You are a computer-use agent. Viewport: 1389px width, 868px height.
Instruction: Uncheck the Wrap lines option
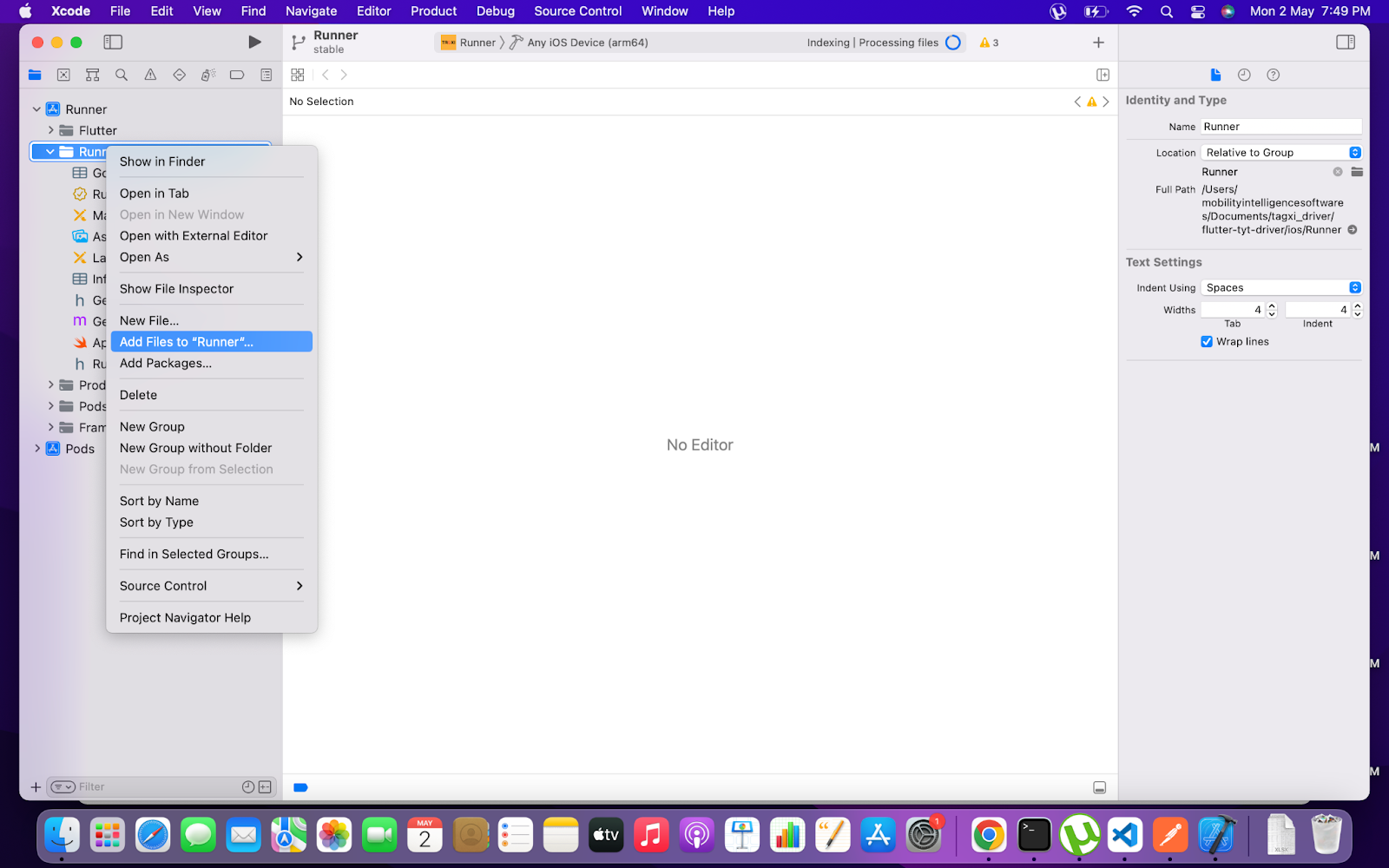(x=1207, y=341)
